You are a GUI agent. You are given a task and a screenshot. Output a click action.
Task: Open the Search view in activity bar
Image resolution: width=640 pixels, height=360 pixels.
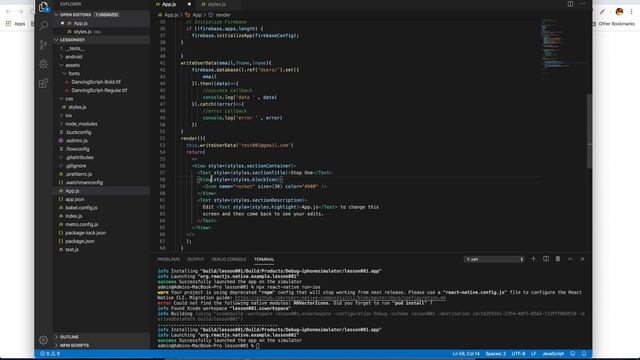44,26
